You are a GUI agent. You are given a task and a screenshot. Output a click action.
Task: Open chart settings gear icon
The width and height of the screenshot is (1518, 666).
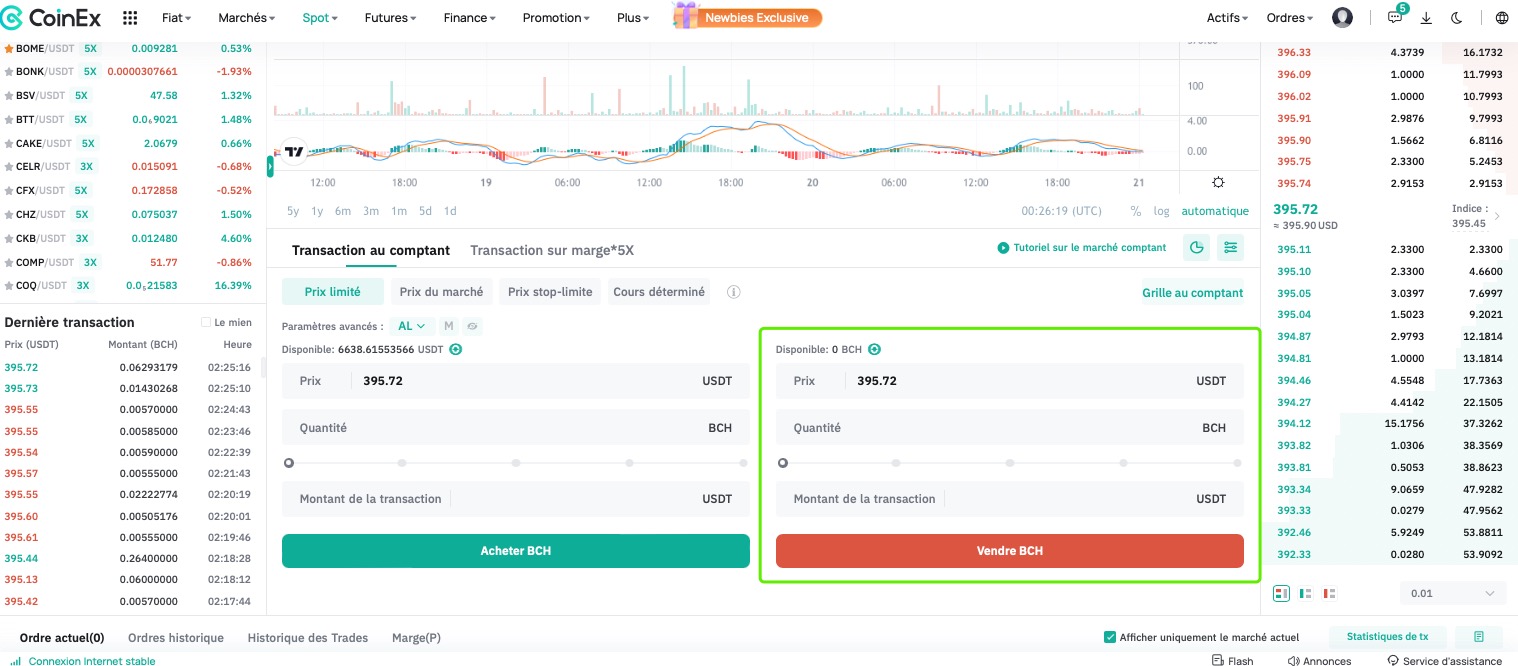1218,182
